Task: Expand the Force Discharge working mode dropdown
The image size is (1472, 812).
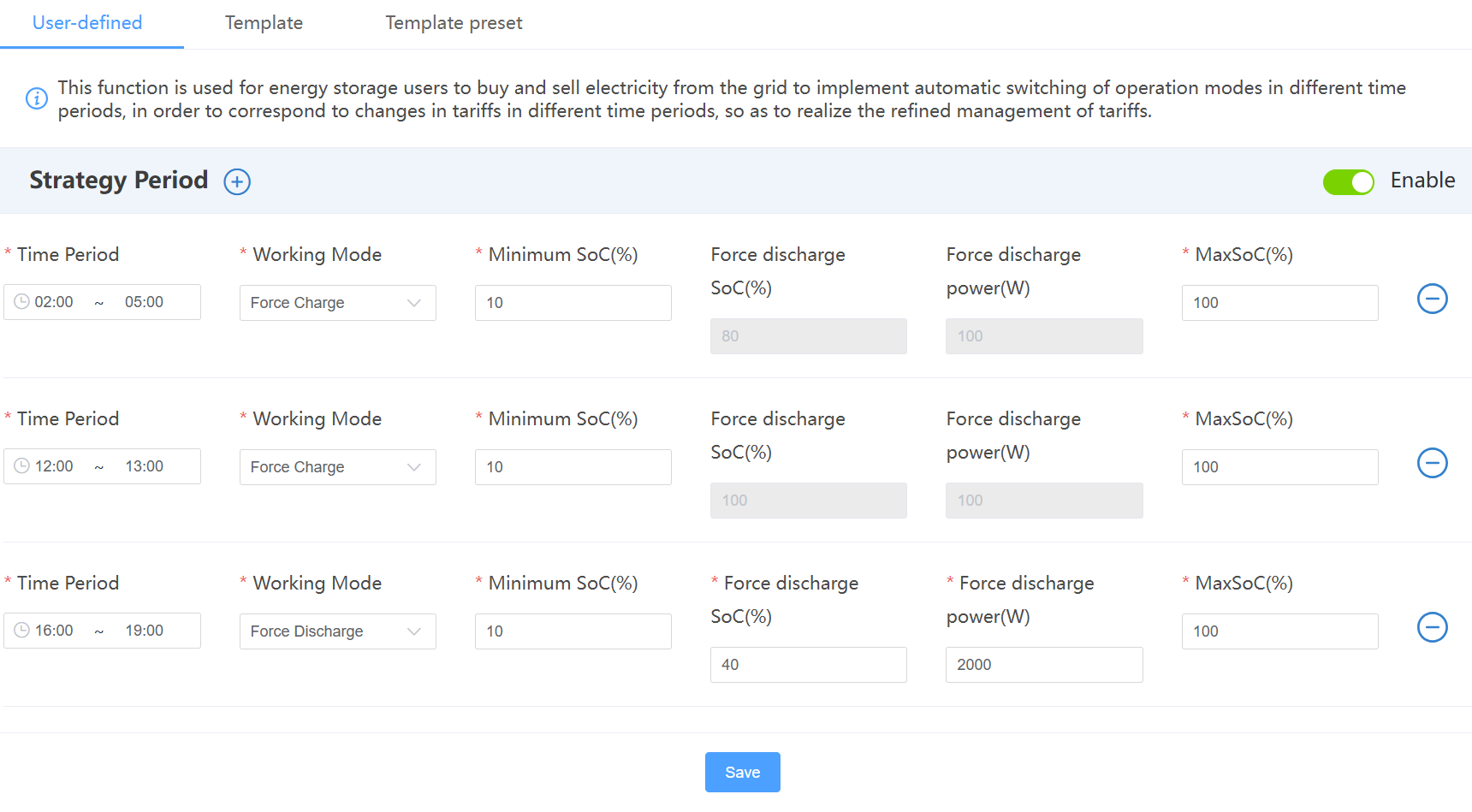Action: 337,631
